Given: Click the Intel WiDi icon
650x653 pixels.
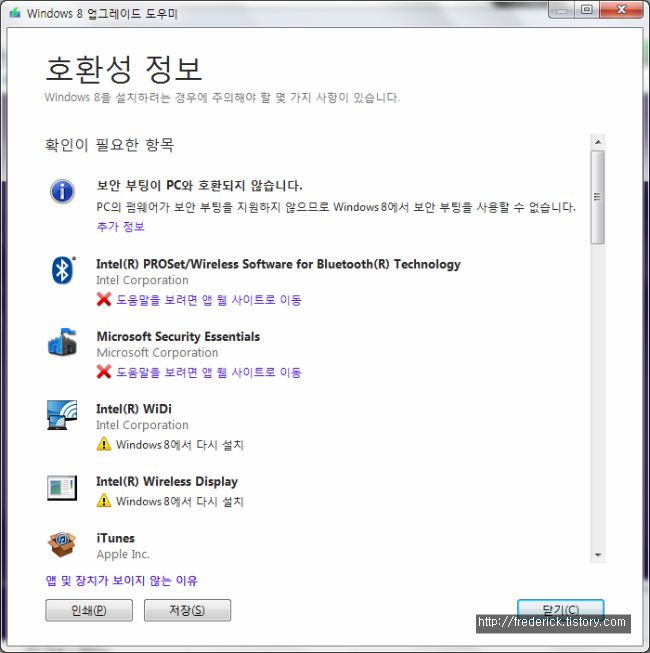Looking at the screenshot, I should tap(62, 415).
